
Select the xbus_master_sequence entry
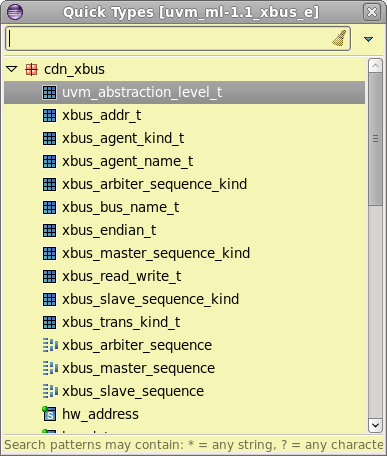point(139,368)
